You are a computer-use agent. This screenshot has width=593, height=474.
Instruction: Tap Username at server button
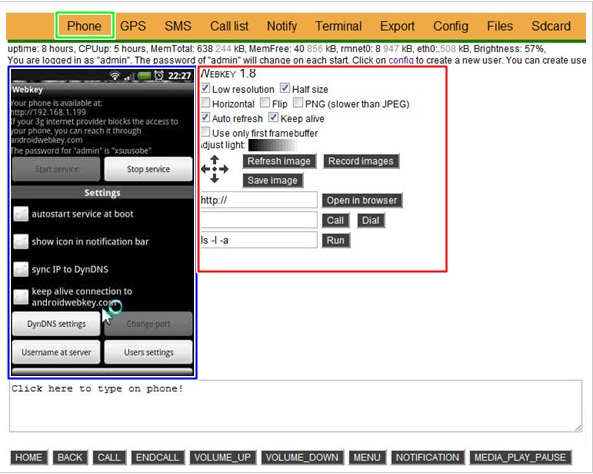coord(56,352)
